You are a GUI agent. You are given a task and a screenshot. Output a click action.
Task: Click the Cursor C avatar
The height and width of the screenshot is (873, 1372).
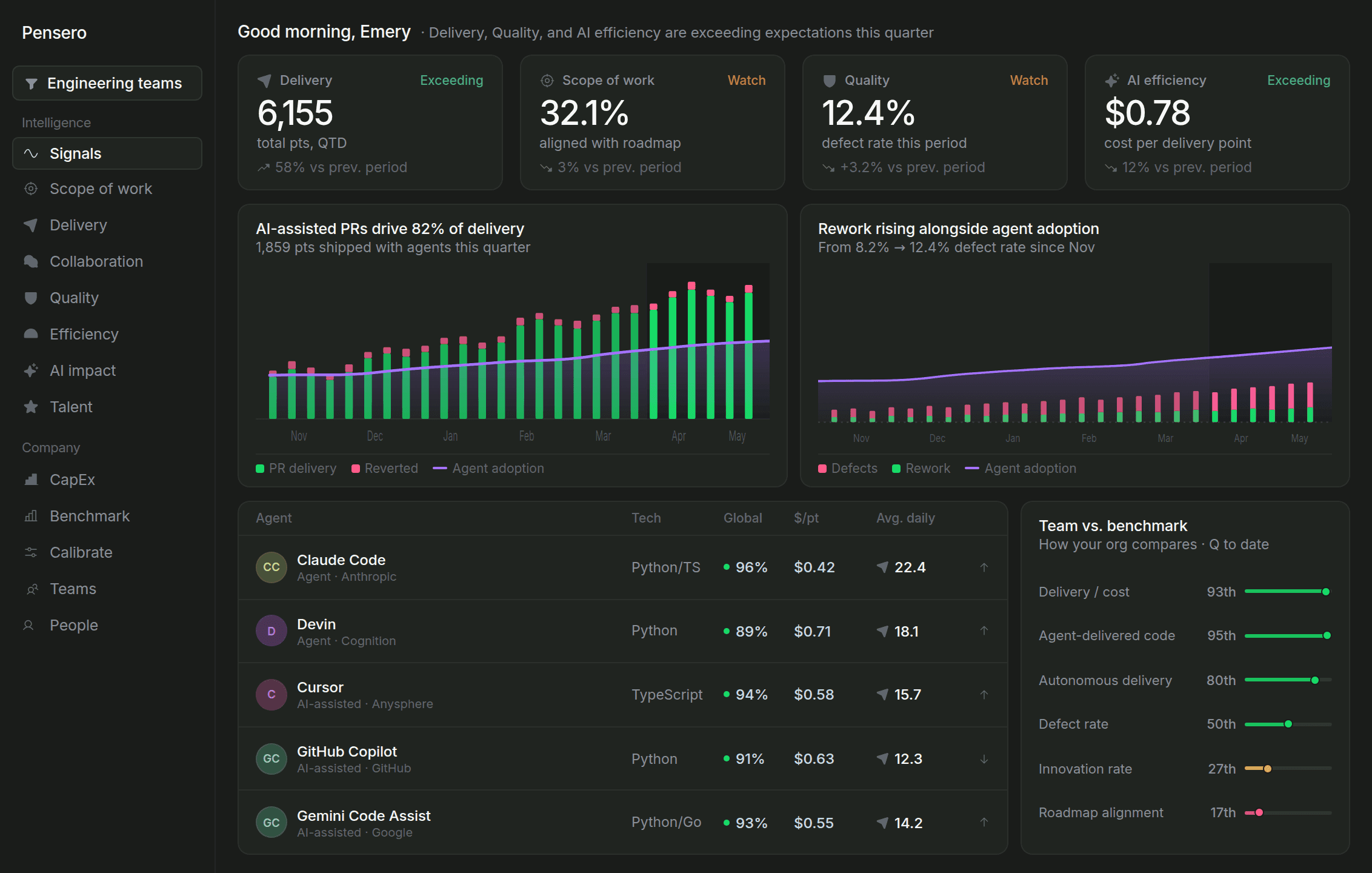[271, 695]
